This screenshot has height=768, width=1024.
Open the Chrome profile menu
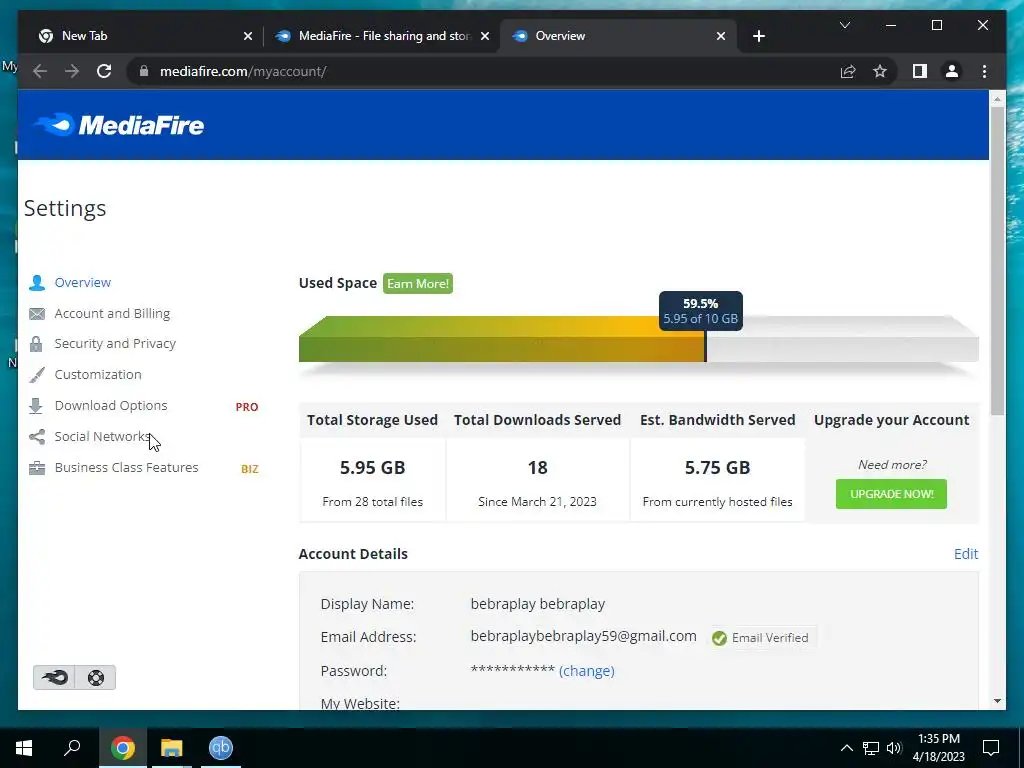point(952,71)
